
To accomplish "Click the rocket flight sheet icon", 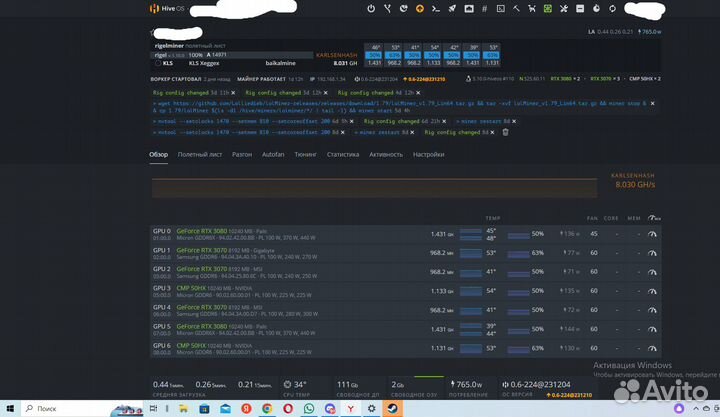I will pyautogui.click(x=452, y=9).
